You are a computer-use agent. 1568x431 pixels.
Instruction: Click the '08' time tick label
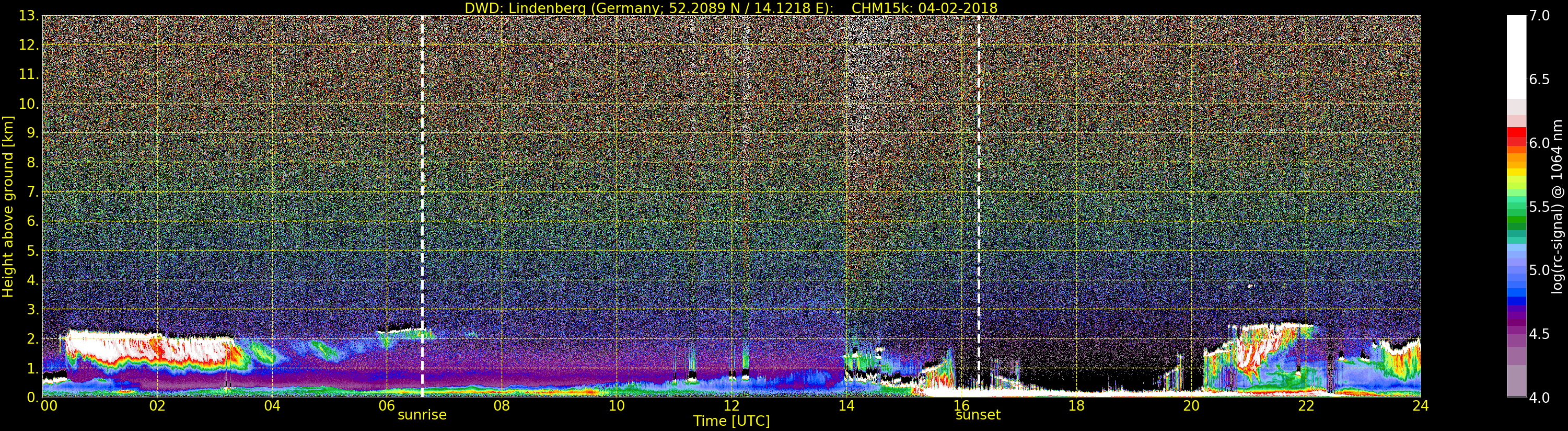coord(502,405)
